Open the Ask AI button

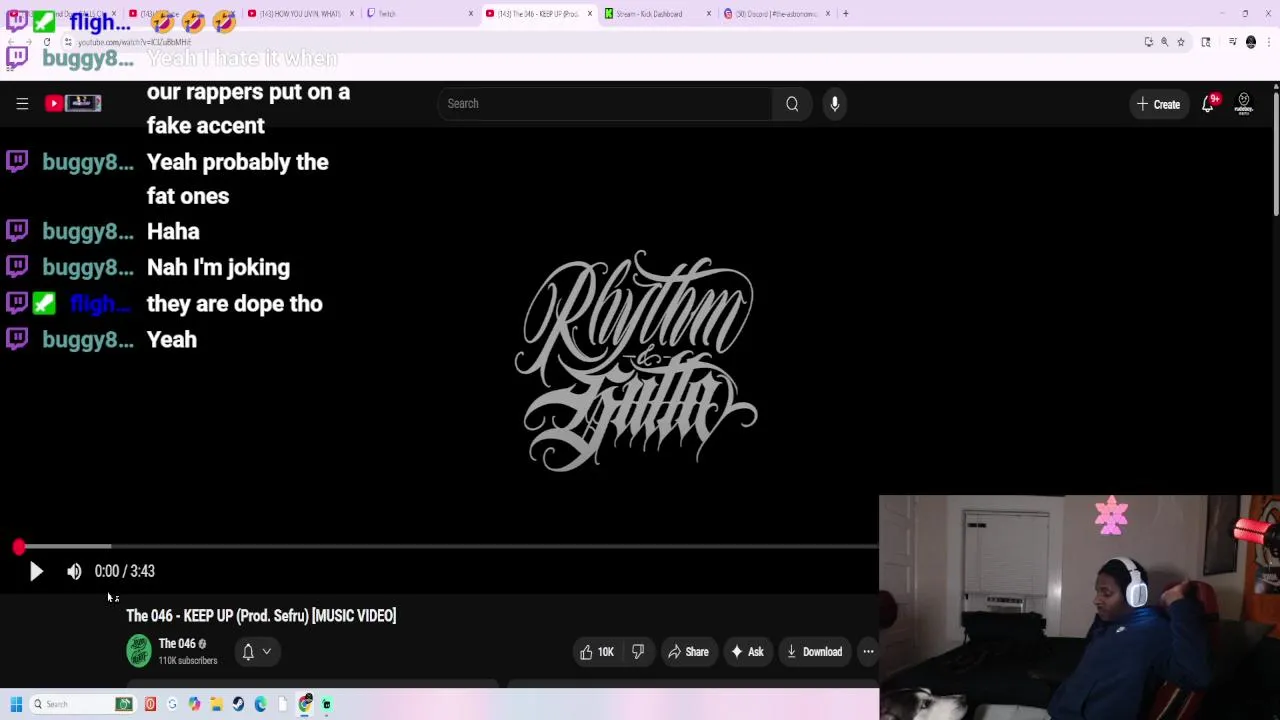point(747,652)
